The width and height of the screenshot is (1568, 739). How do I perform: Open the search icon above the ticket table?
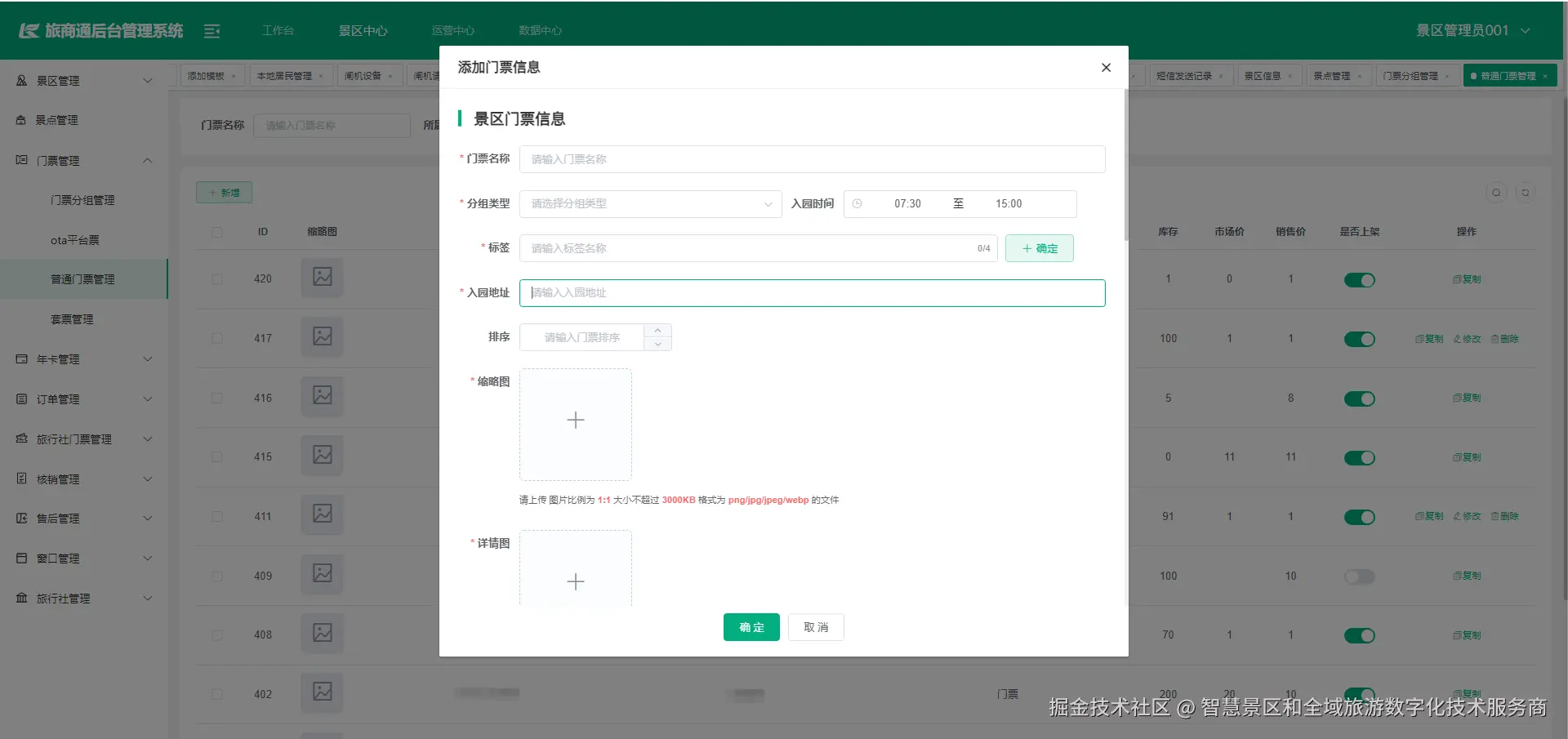point(1496,192)
